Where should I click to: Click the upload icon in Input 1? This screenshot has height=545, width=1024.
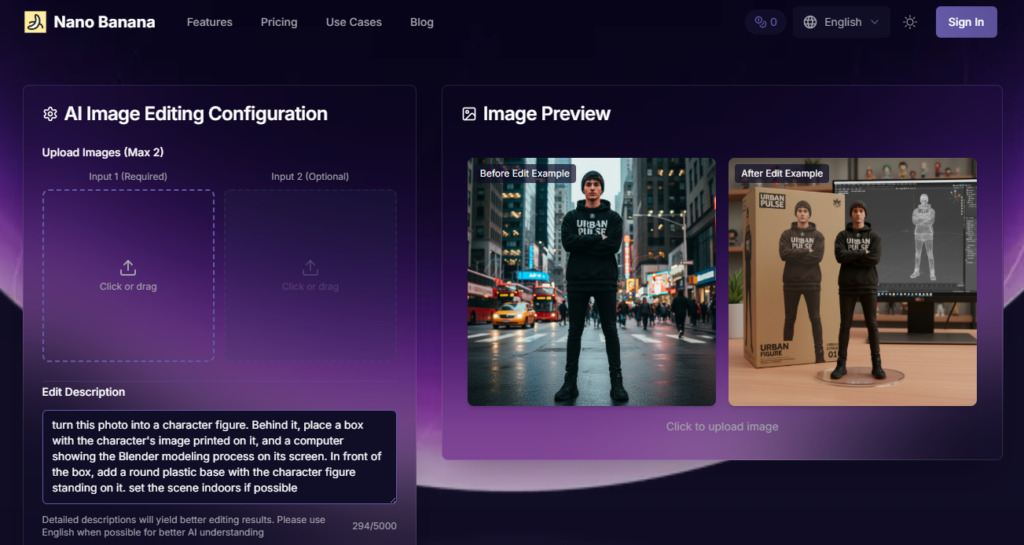coord(128,268)
